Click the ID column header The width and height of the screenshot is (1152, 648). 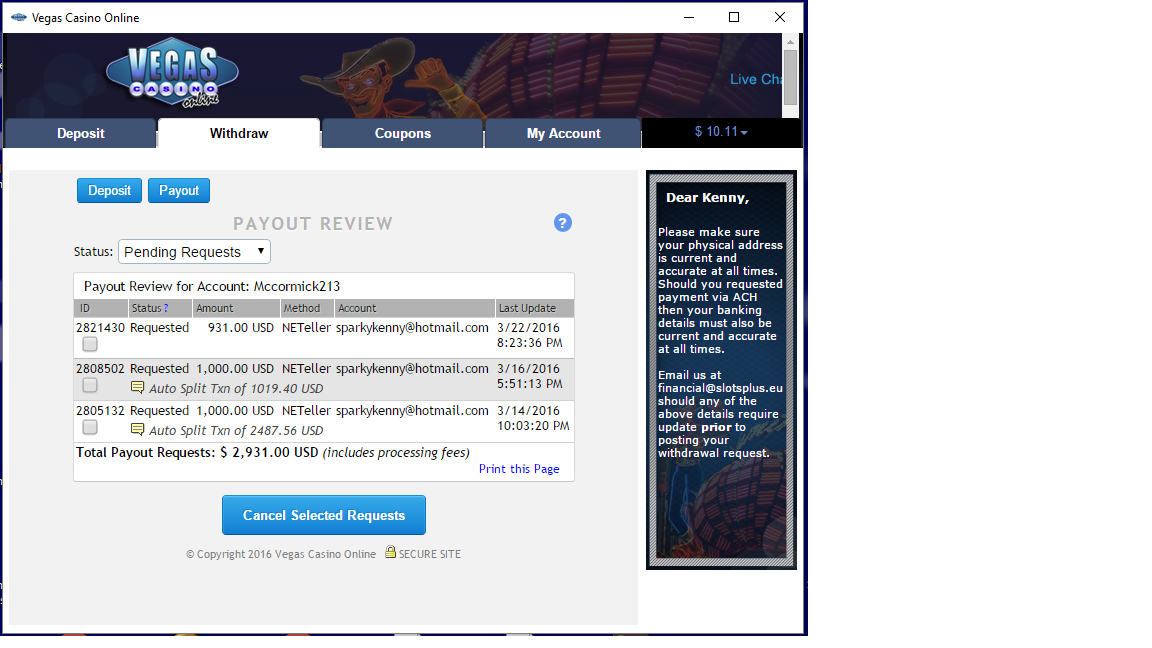tap(101, 309)
